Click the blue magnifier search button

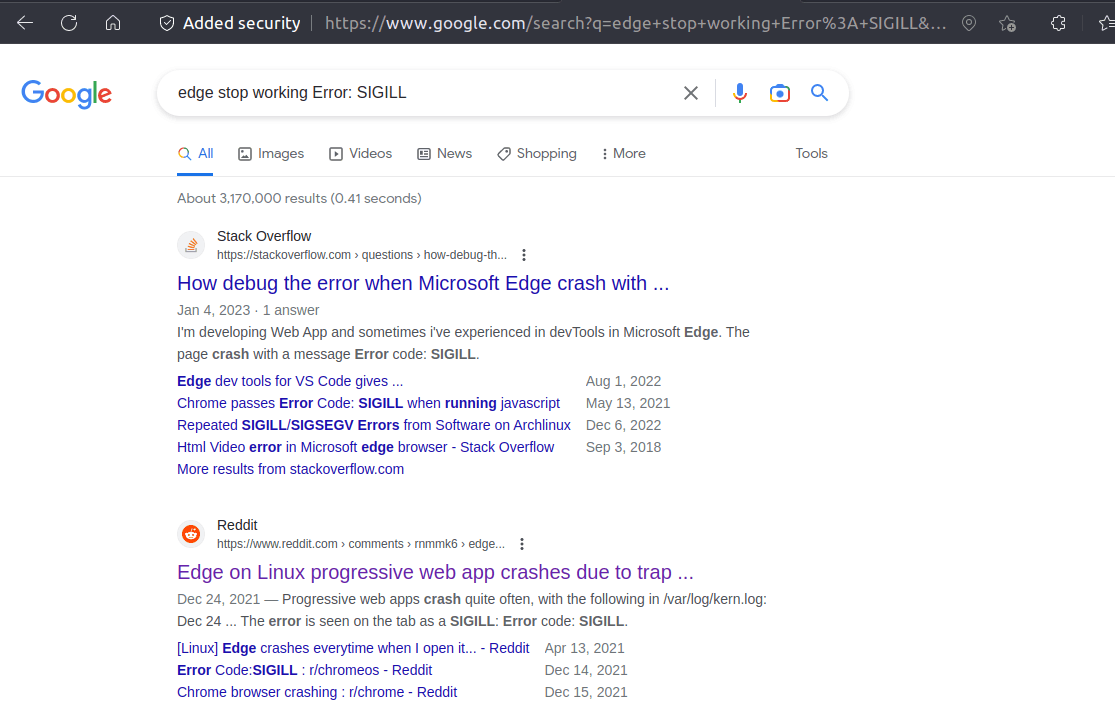[819, 93]
